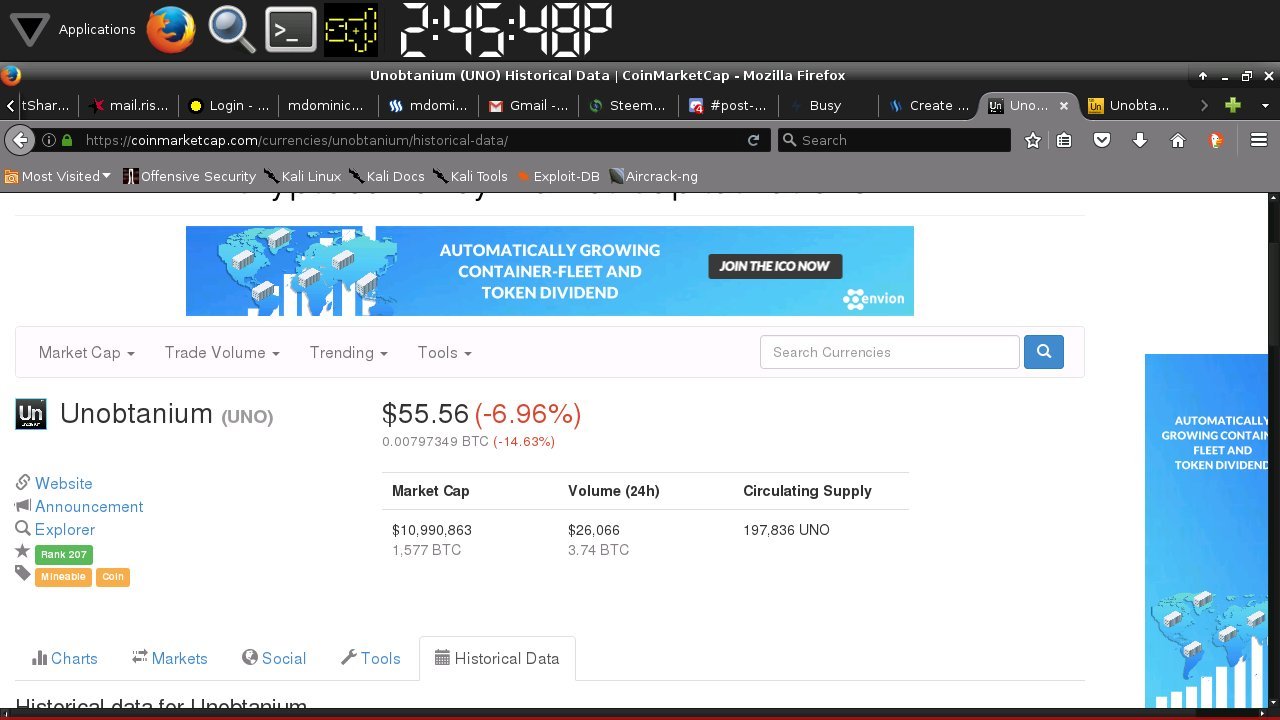Click the DuckDuckGo extension icon

coord(1216,140)
